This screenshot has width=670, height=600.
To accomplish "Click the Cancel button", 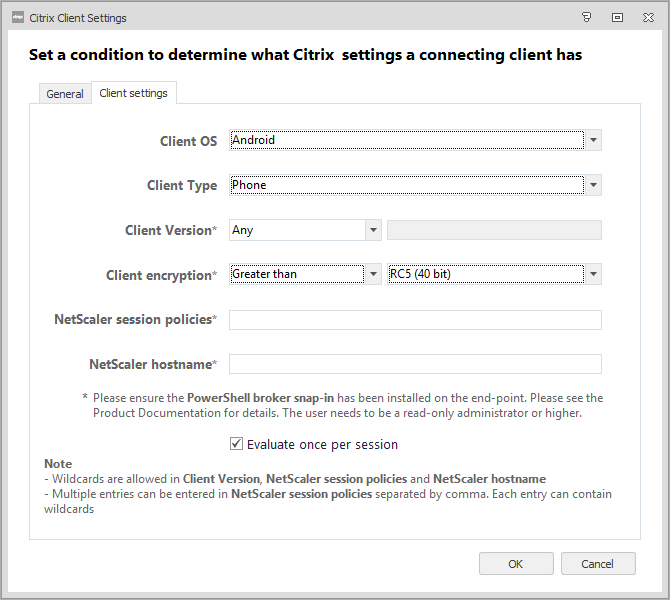I will point(598,564).
